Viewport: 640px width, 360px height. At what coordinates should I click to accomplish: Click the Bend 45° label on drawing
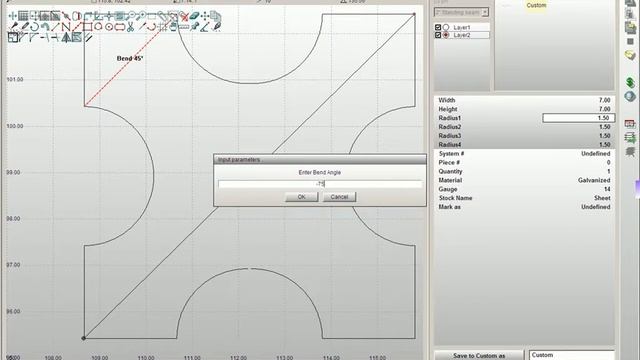[130, 58]
